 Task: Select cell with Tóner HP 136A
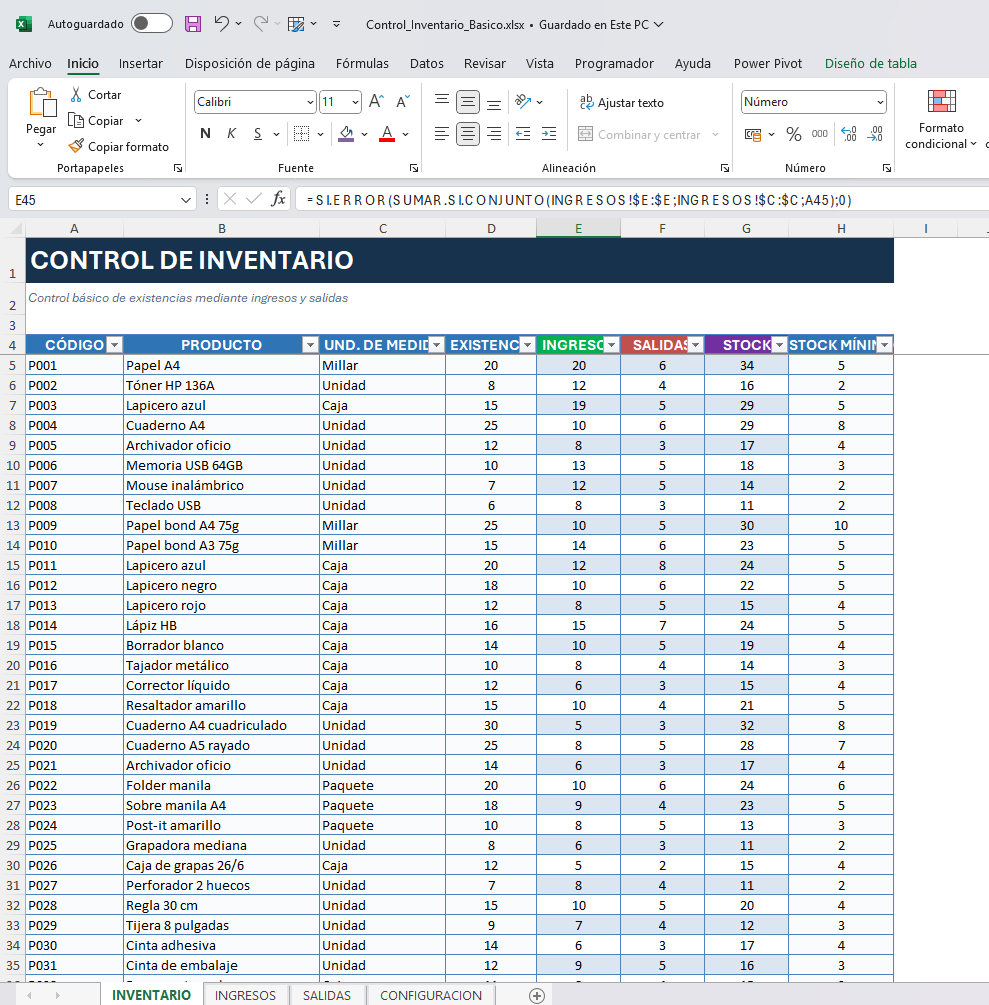[x=221, y=385]
